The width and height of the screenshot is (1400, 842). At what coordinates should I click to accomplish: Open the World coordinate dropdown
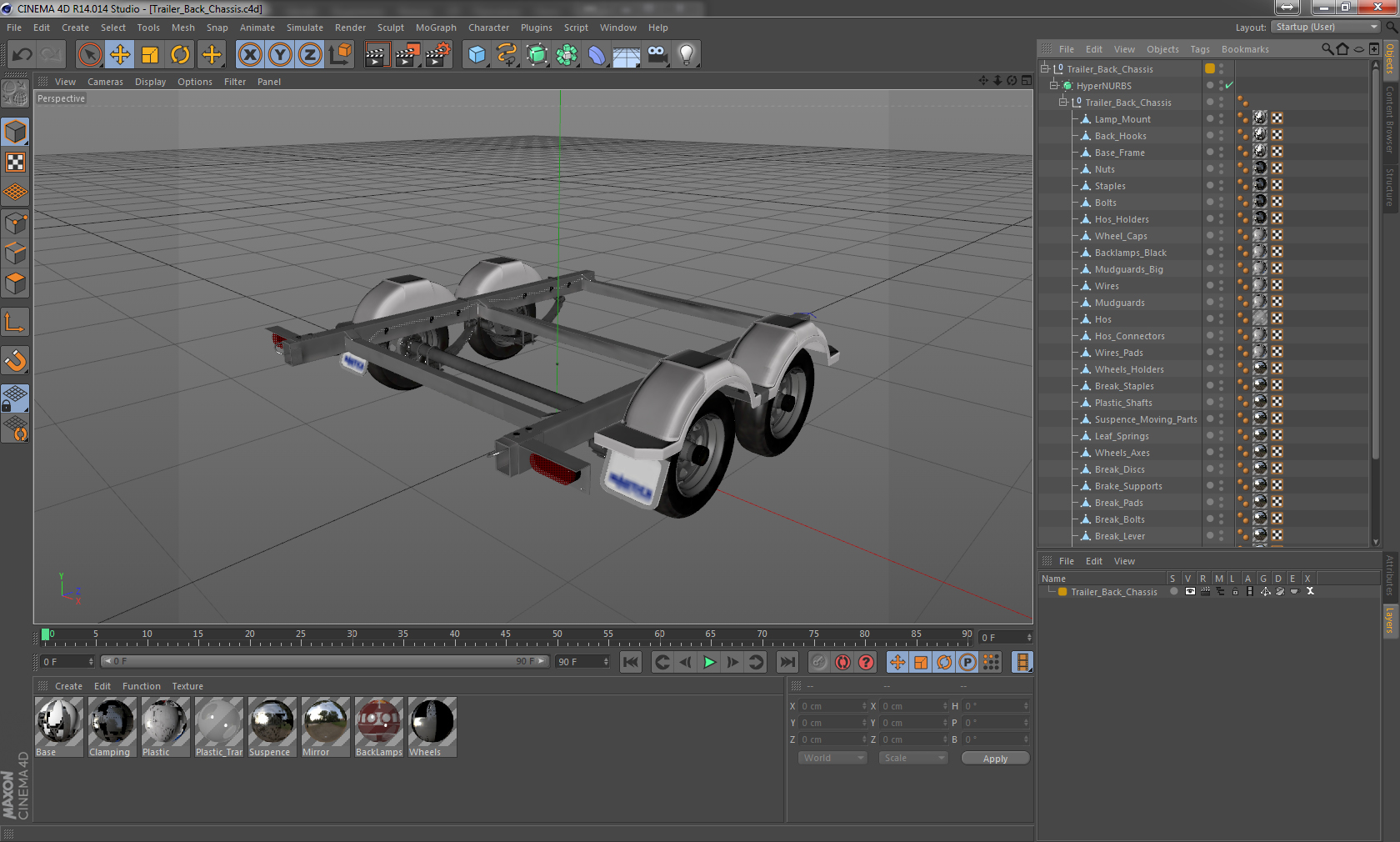coord(832,758)
